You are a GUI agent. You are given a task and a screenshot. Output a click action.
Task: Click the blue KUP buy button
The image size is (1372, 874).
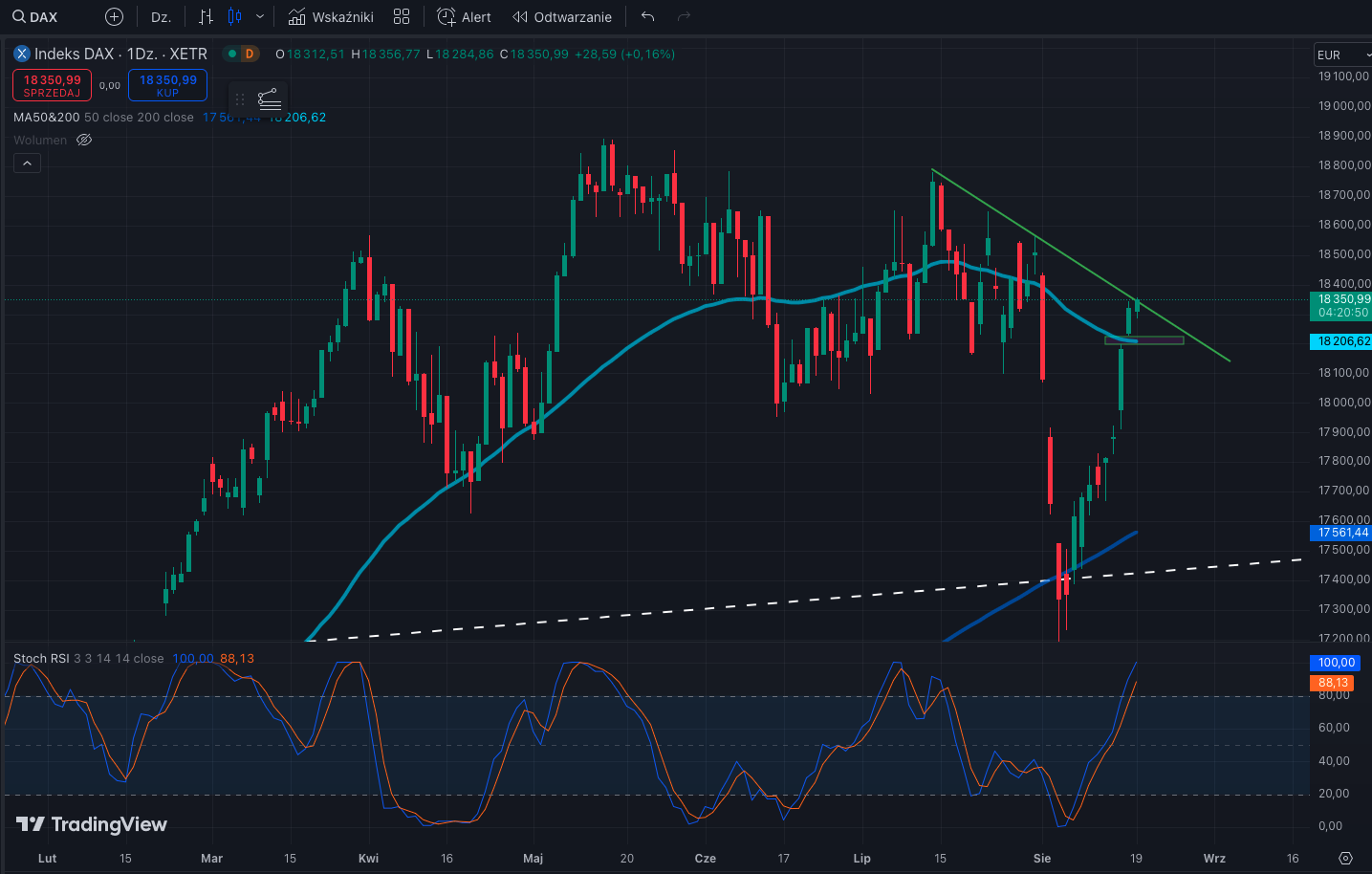(x=167, y=85)
